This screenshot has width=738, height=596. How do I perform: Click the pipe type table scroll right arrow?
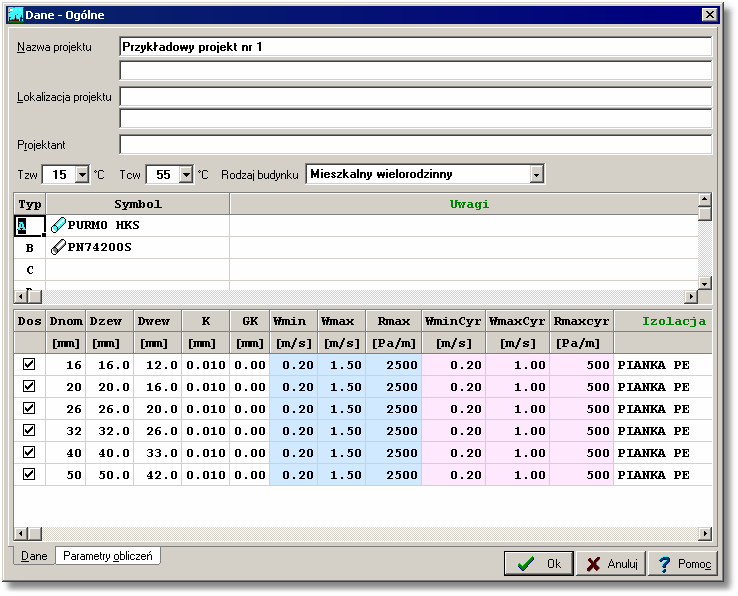tap(691, 297)
